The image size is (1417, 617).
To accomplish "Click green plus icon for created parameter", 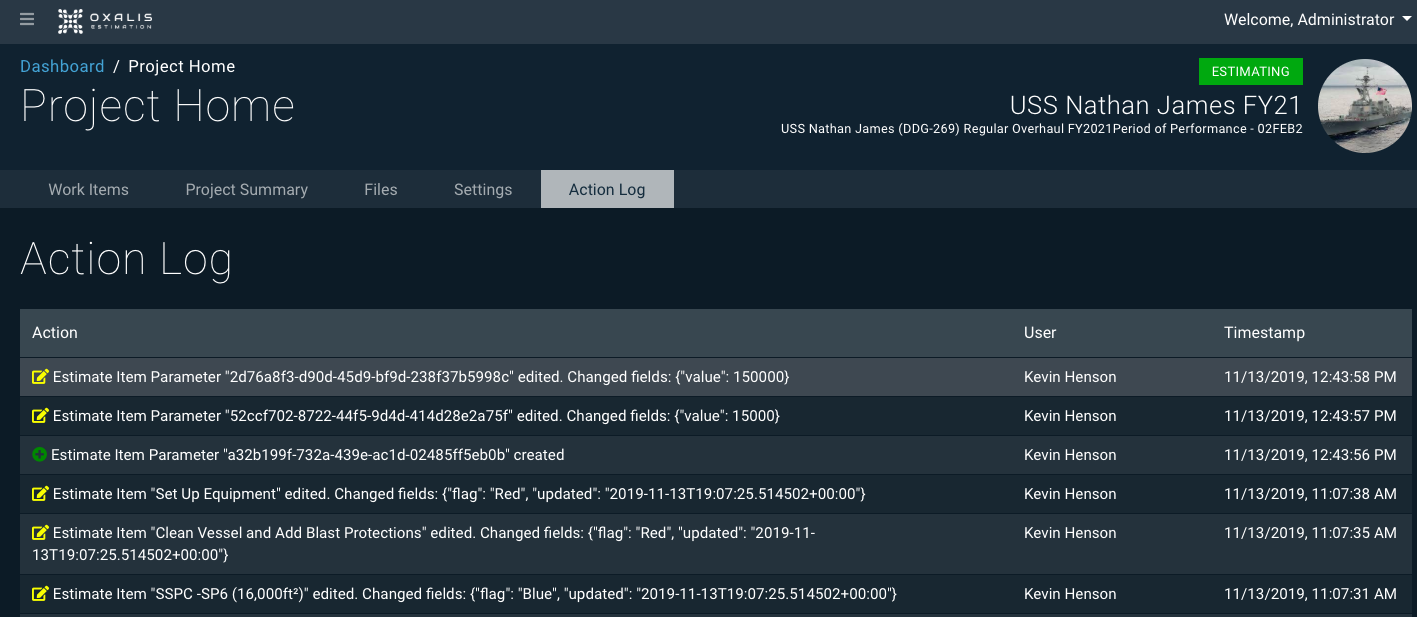I will click(x=40, y=455).
